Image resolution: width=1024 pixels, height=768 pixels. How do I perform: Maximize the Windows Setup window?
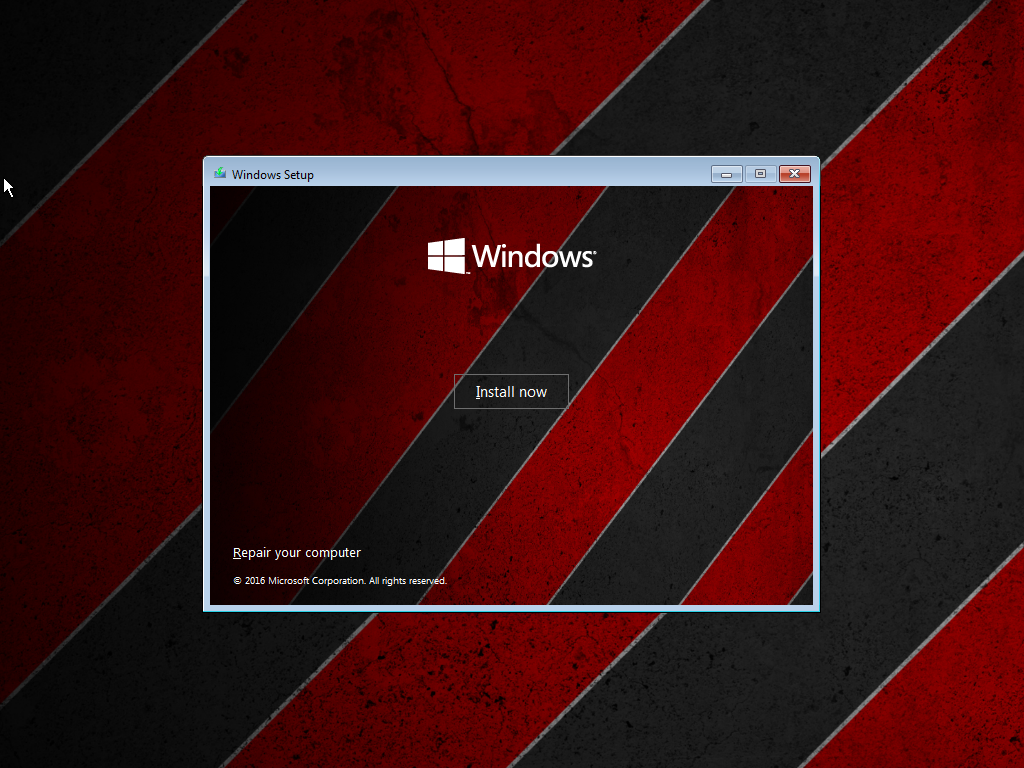tap(760, 174)
